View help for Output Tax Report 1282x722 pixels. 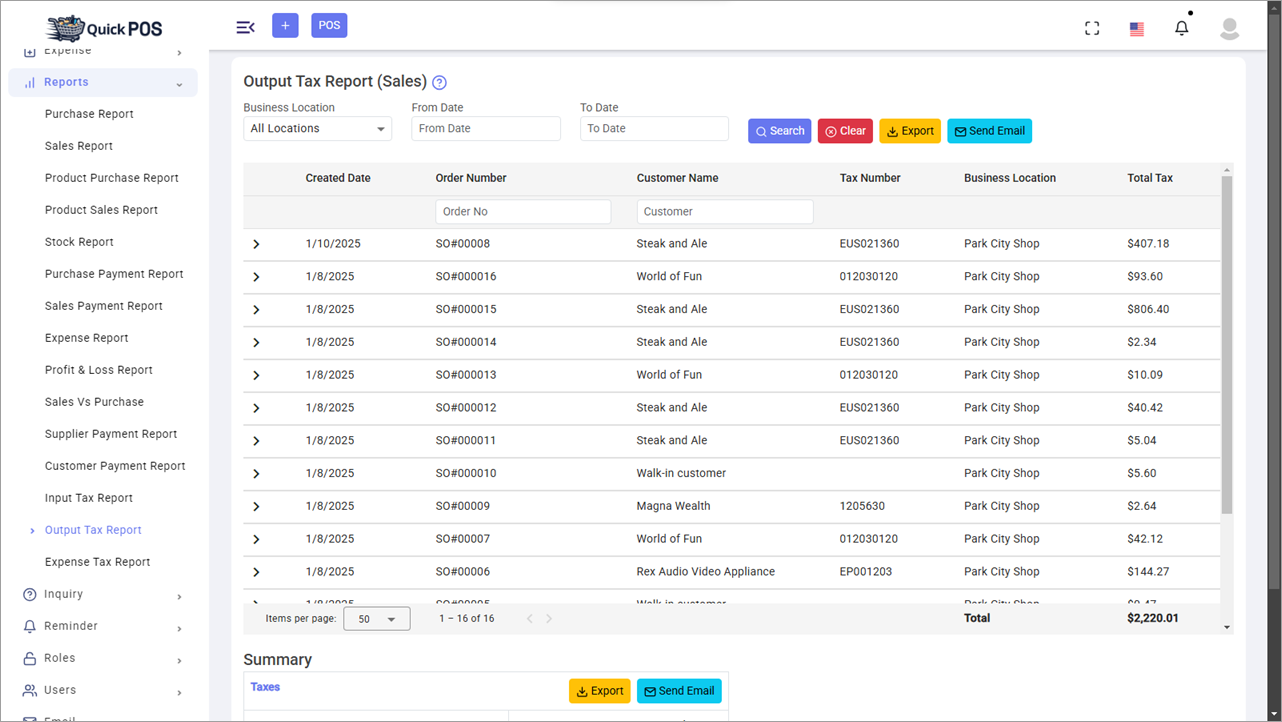point(438,82)
